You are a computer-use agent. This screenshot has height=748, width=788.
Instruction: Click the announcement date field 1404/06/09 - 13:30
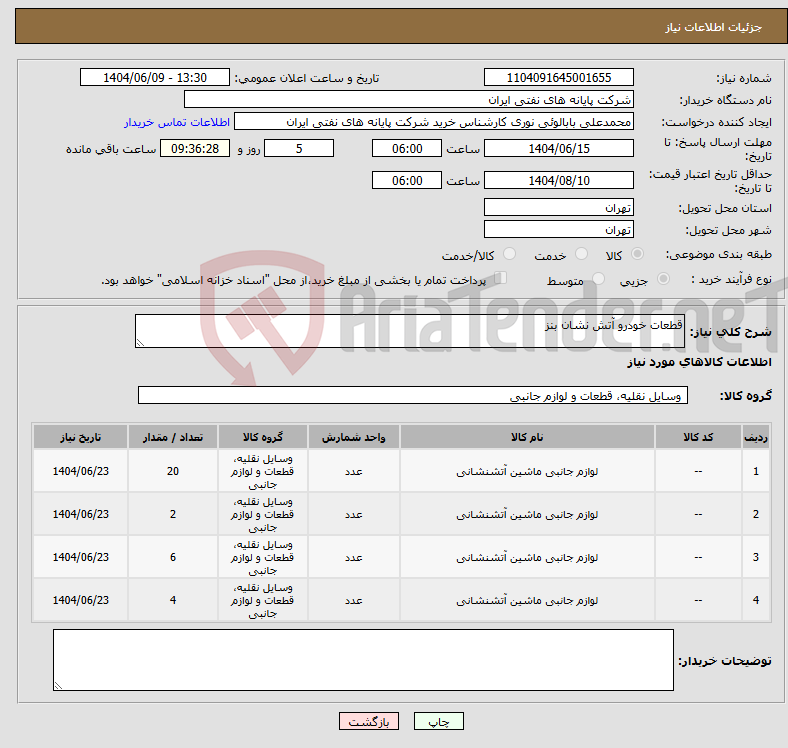click(x=155, y=77)
